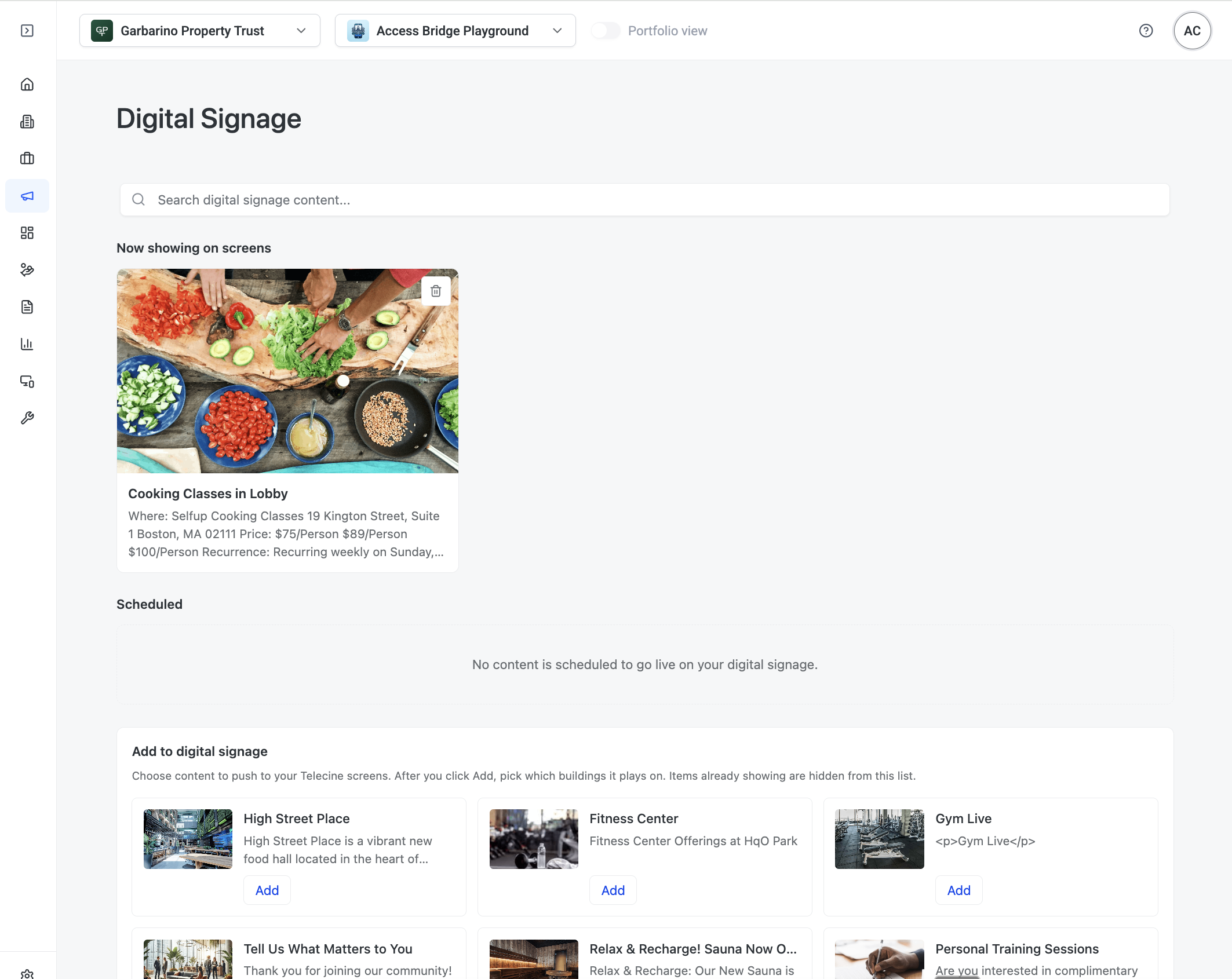Add Fitness Center to signage
Screen dimensions: 1232x979
(613, 890)
